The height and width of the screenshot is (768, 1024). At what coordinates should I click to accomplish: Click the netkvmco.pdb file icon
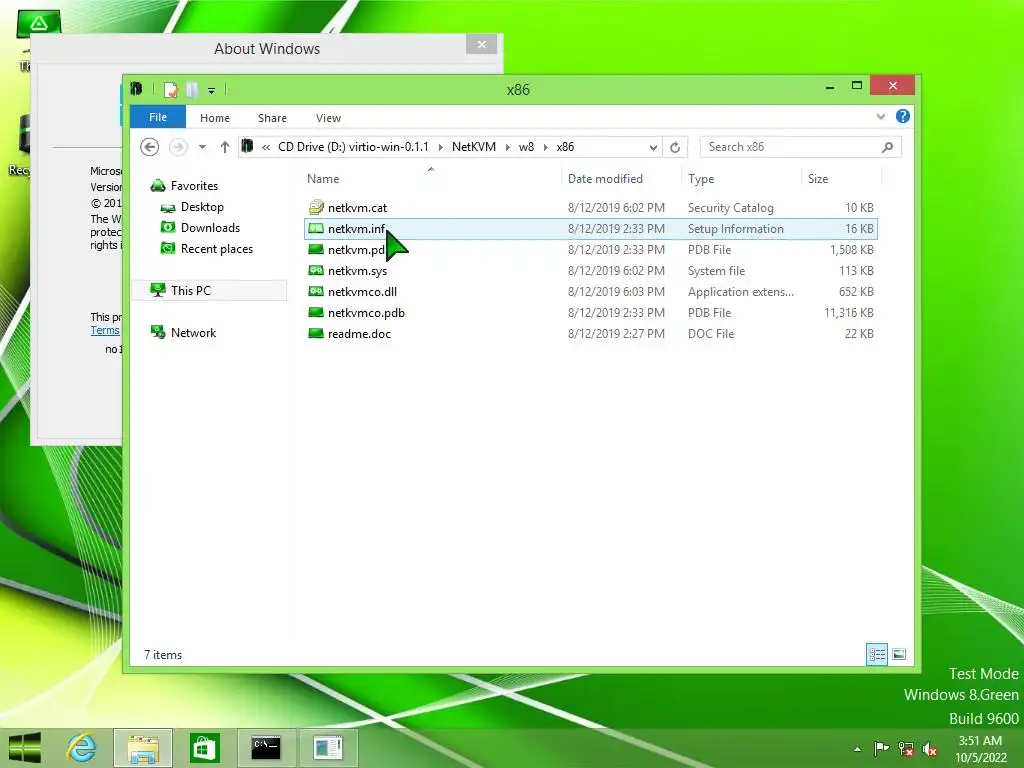(316, 313)
